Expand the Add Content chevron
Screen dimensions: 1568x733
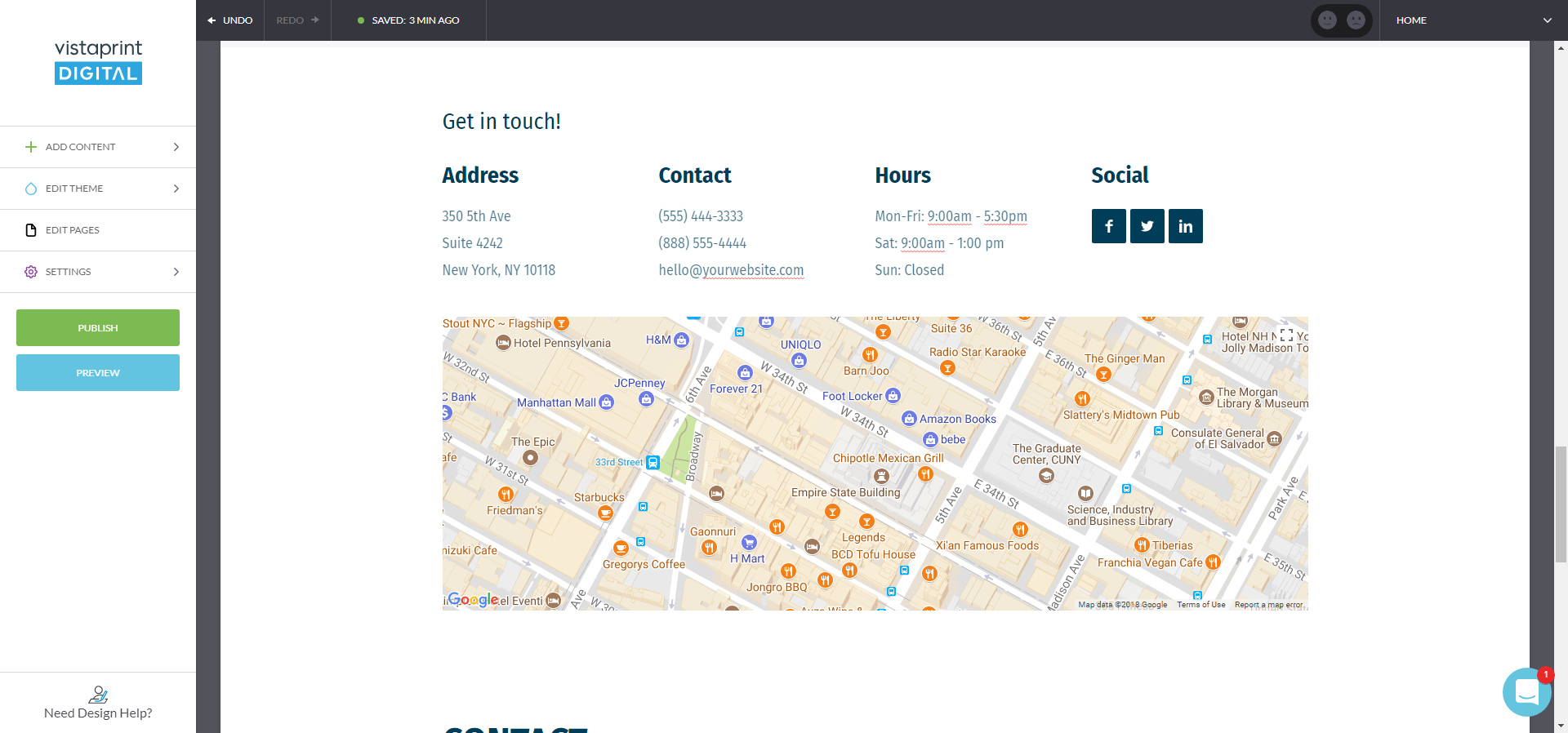(x=176, y=147)
